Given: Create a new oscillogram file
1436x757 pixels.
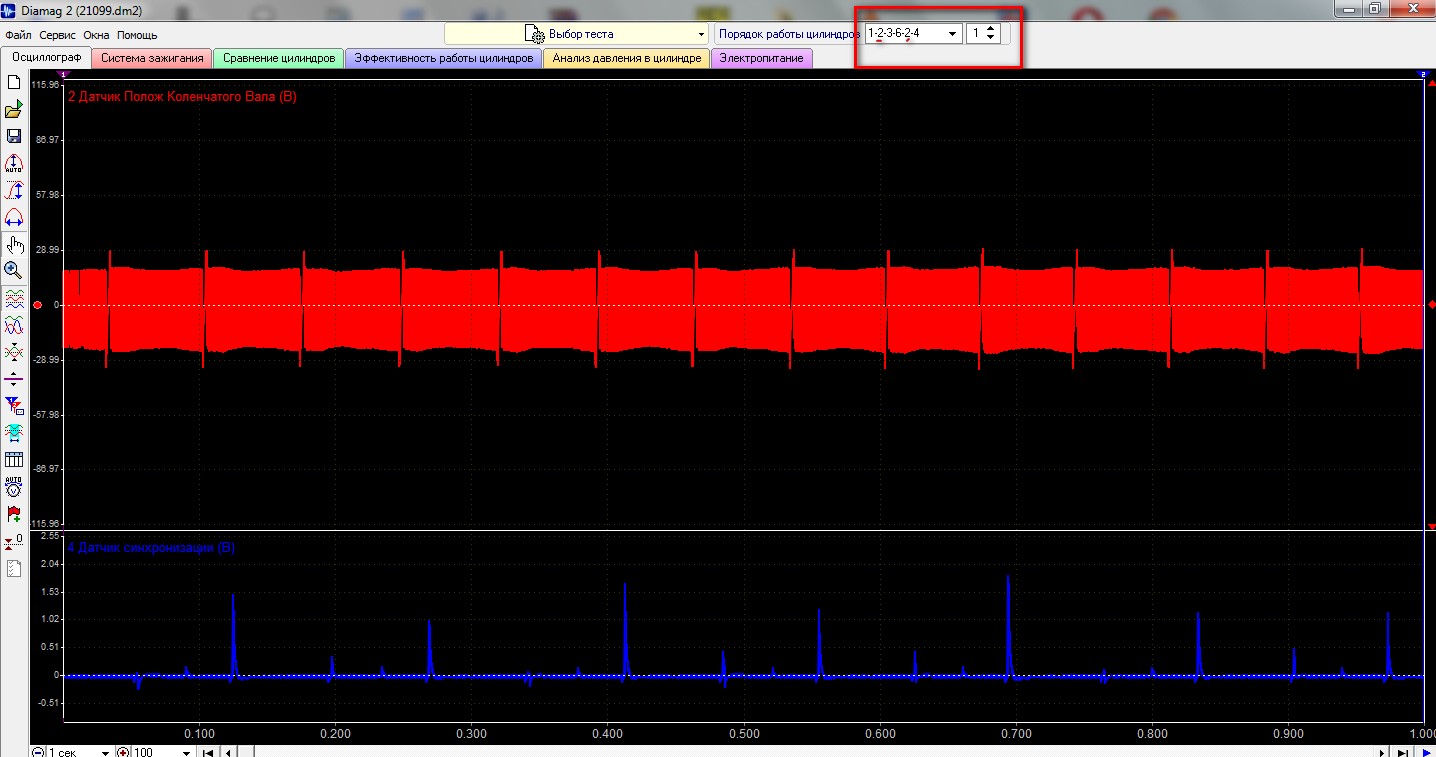Looking at the screenshot, I should click(14, 83).
